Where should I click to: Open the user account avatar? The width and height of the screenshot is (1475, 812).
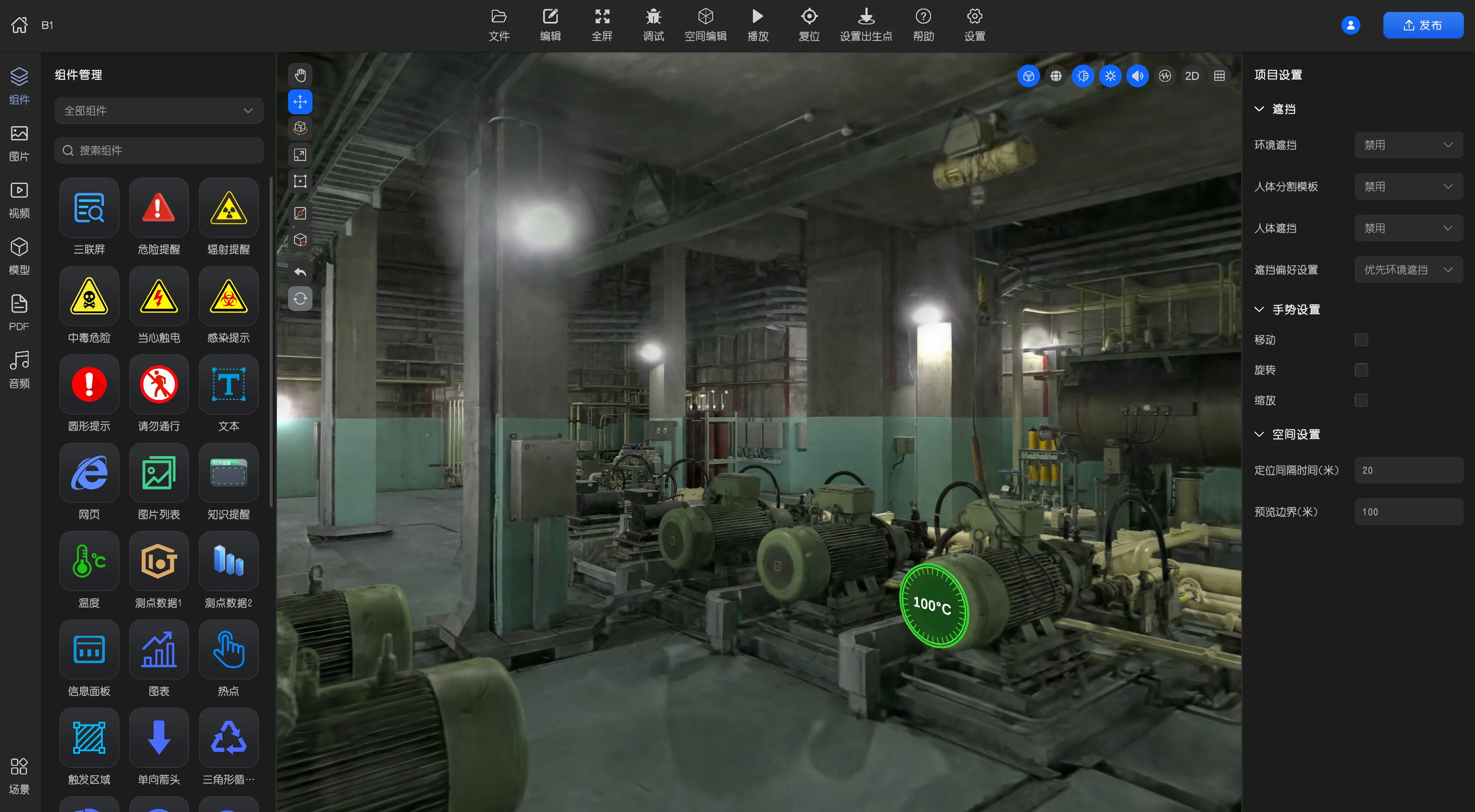coord(1351,25)
